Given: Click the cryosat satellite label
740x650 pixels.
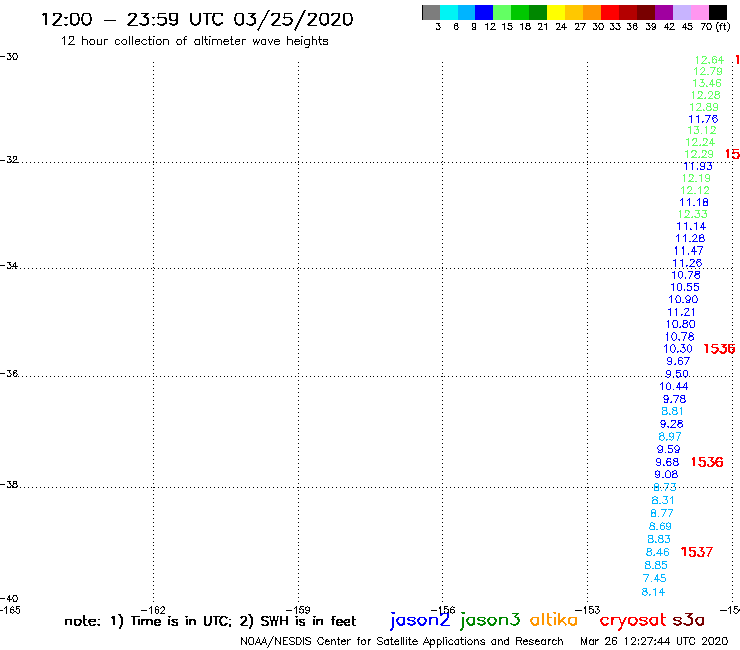Looking at the screenshot, I should click(x=633, y=620).
